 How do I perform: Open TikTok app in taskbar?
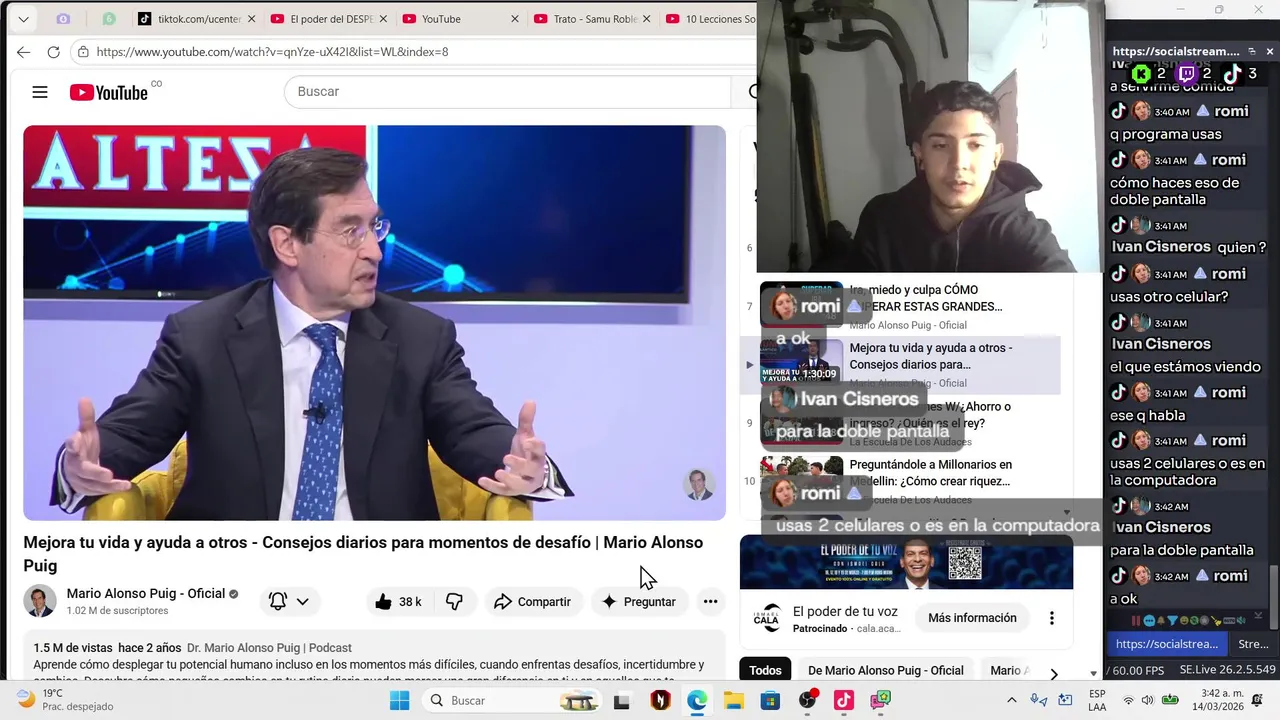pyautogui.click(x=843, y=700)
